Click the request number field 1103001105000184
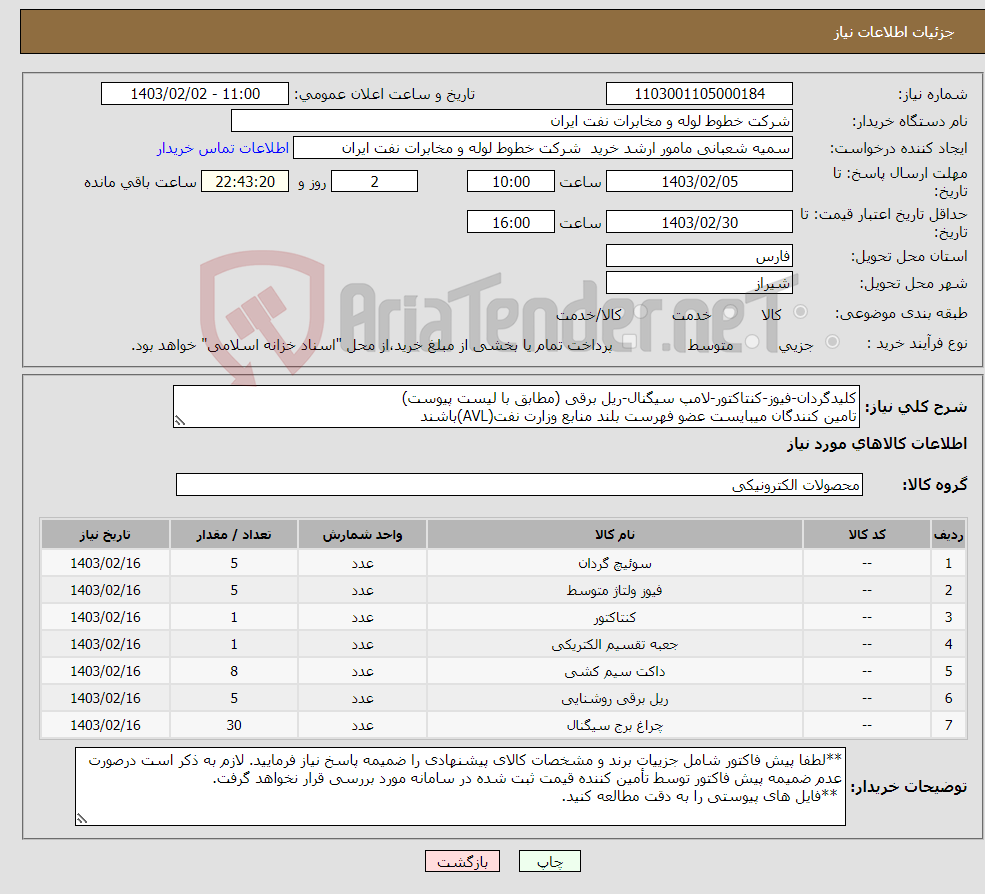This screenshot has height=894, width=985. pyautogui.click(x=699, y=94)
